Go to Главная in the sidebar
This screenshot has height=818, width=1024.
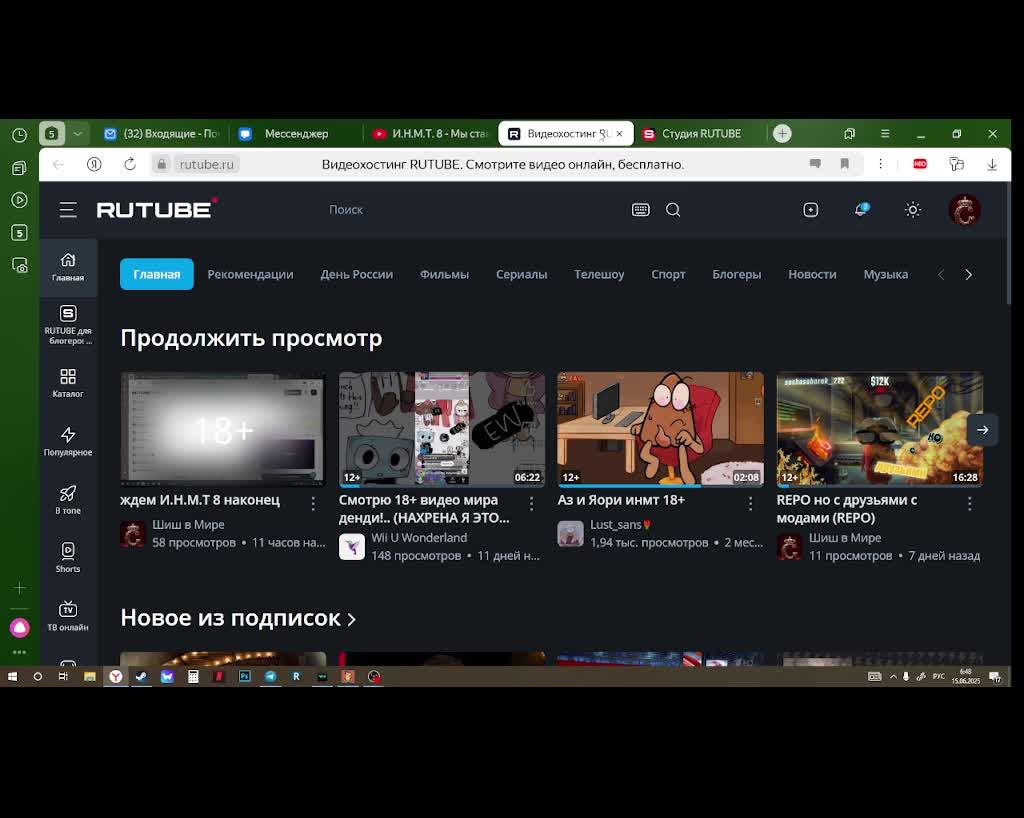[x=68, y=267]
